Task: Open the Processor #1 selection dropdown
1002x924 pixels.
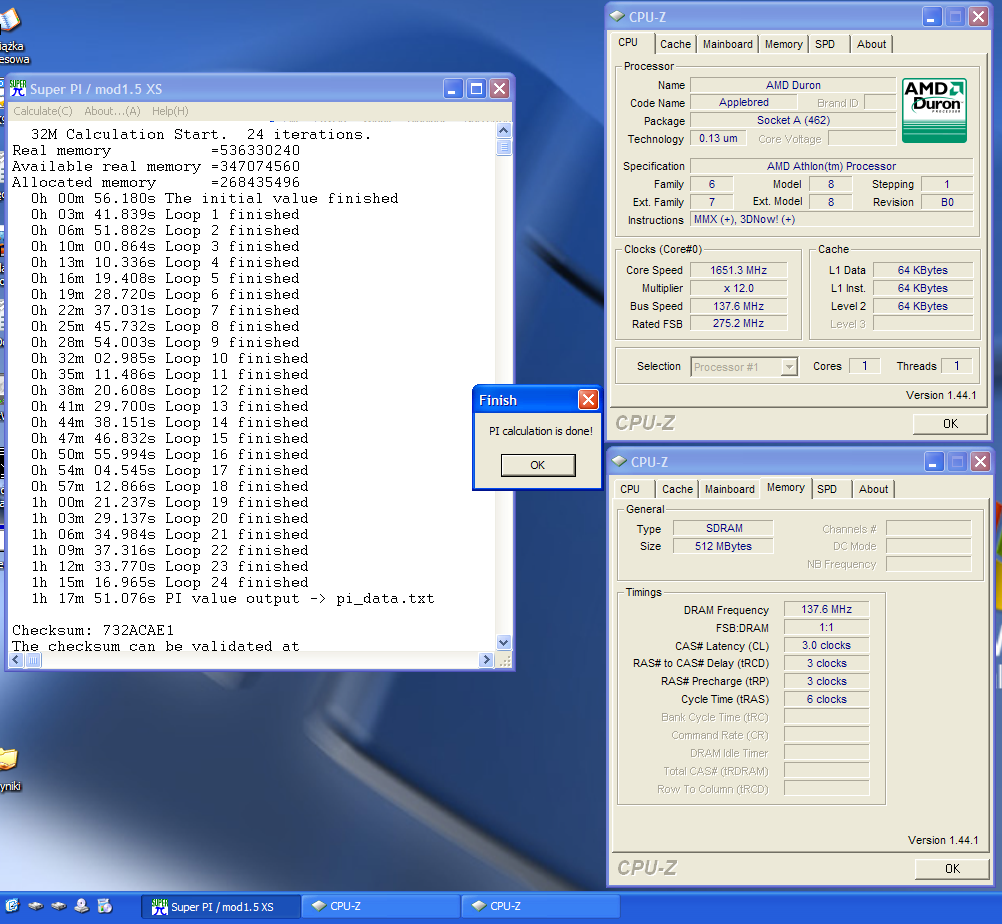Action: coord(744,367)
